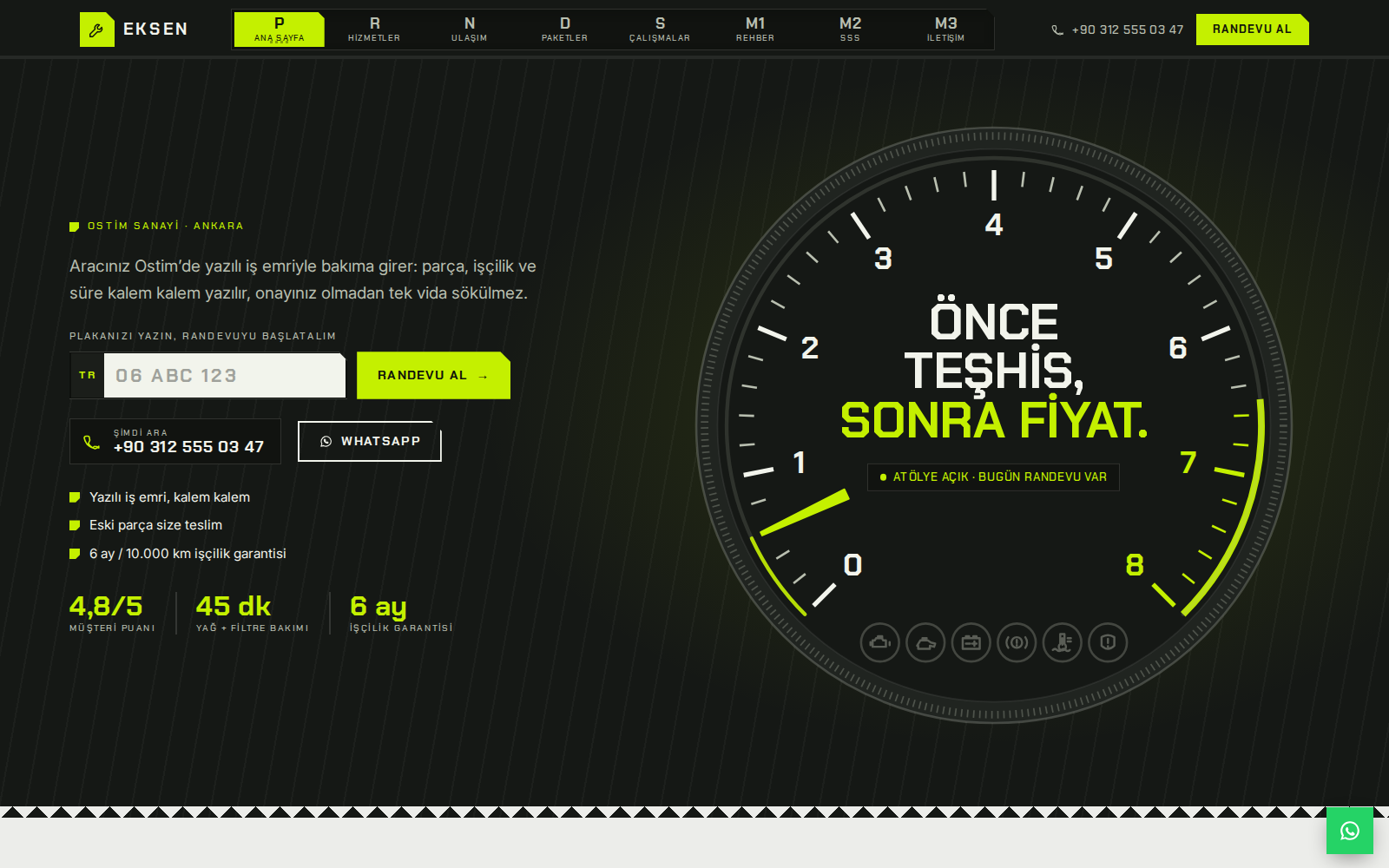Click the header Randevu Al button

1253,30
